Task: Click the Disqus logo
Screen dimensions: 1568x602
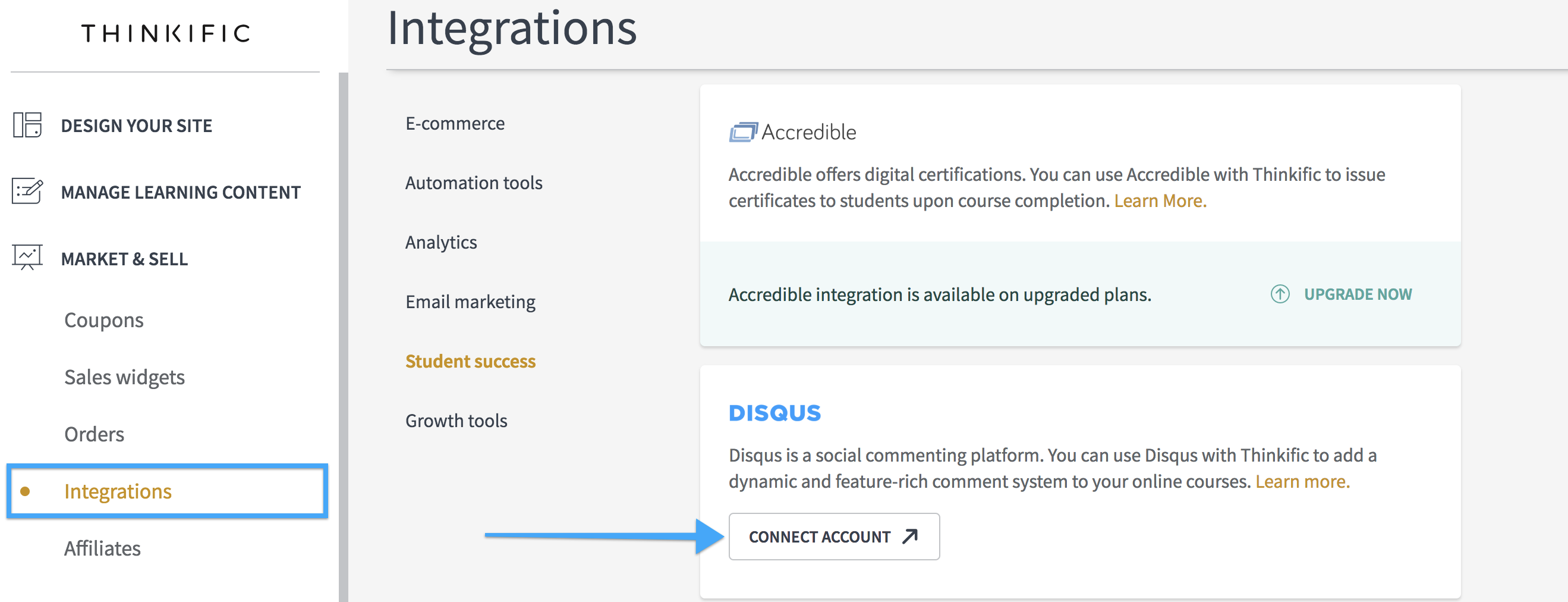Action: 775,413
